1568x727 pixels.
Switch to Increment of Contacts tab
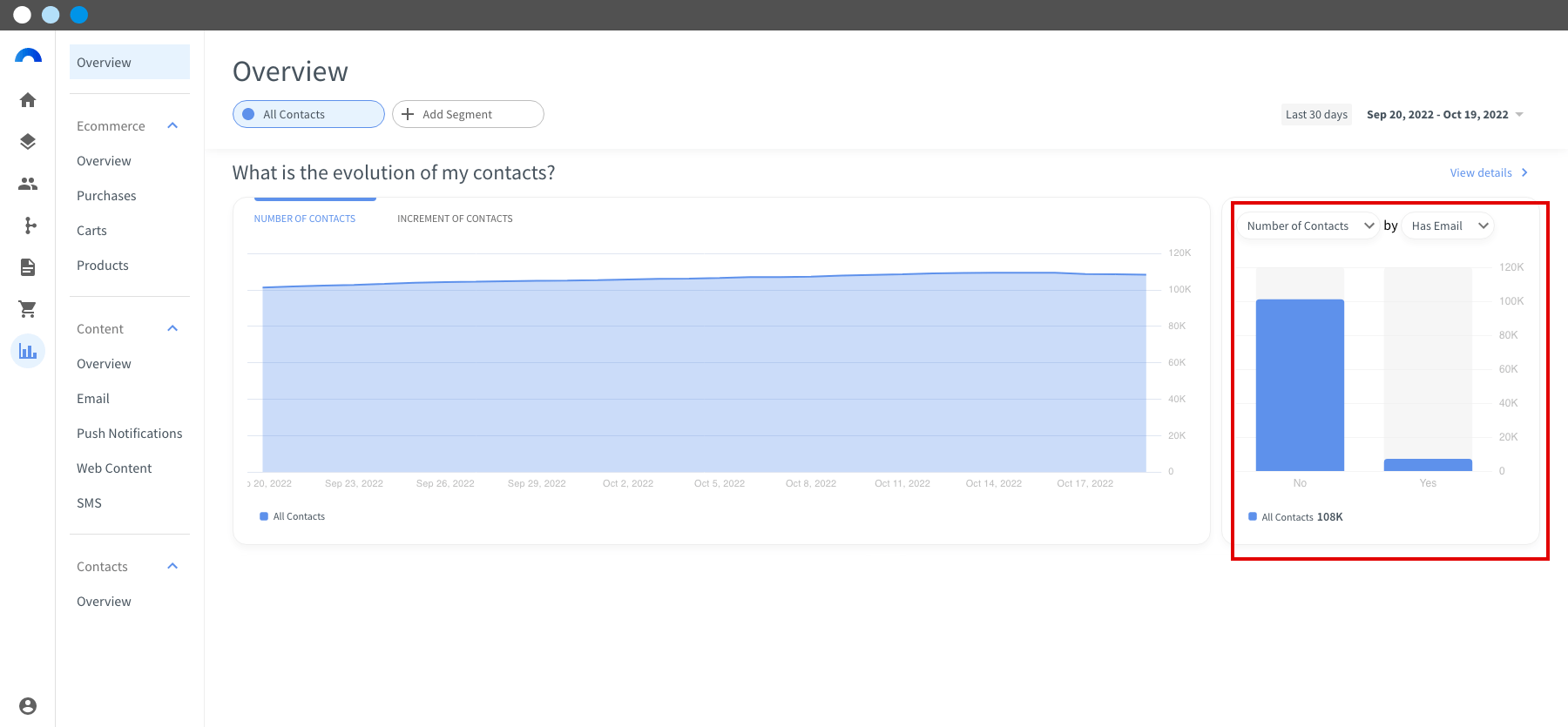point(455,219)
